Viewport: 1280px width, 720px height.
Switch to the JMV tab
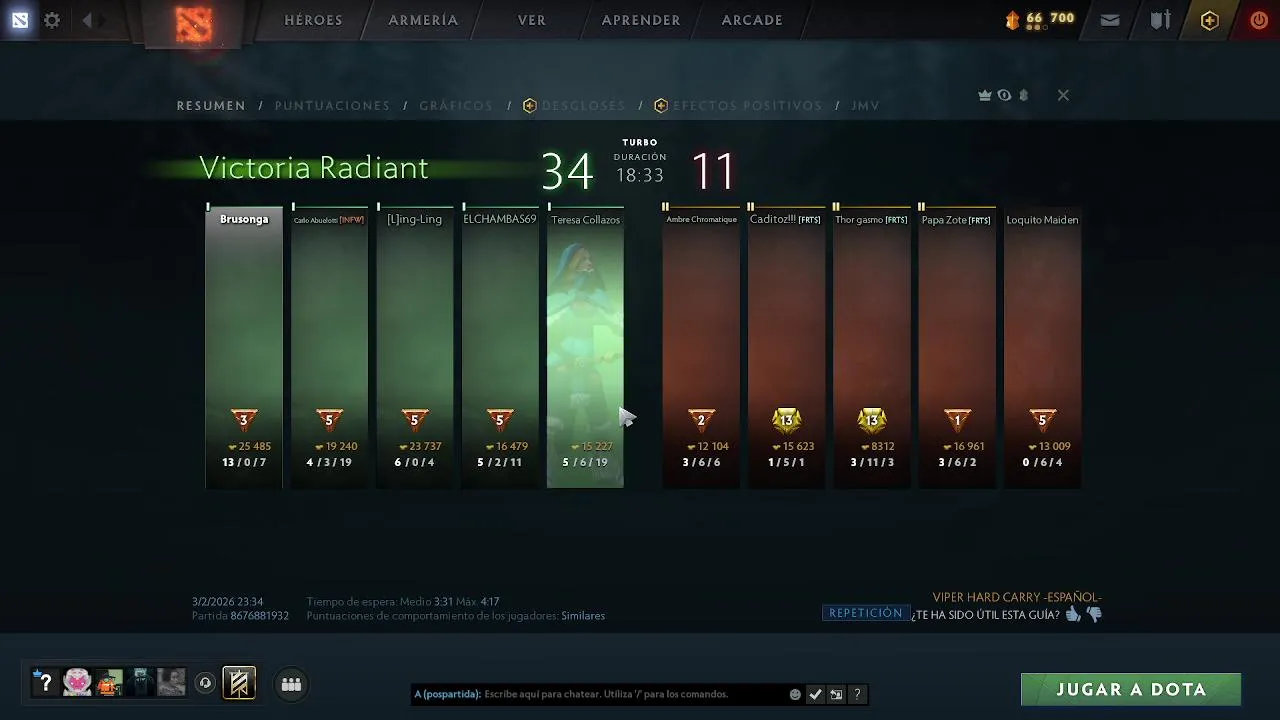[x=865, y=105]
